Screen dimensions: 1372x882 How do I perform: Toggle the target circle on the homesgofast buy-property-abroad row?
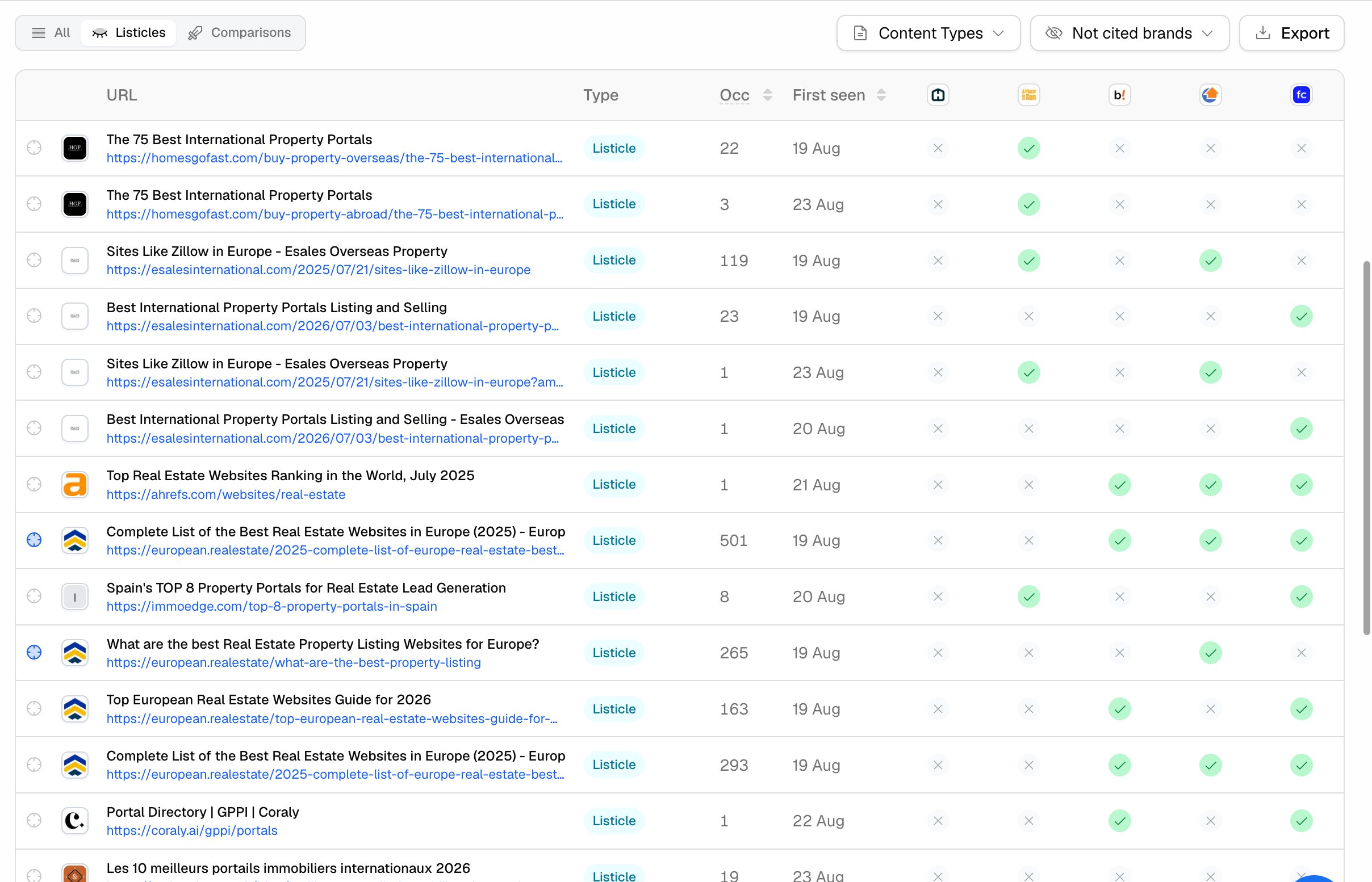tap(35, 204)
